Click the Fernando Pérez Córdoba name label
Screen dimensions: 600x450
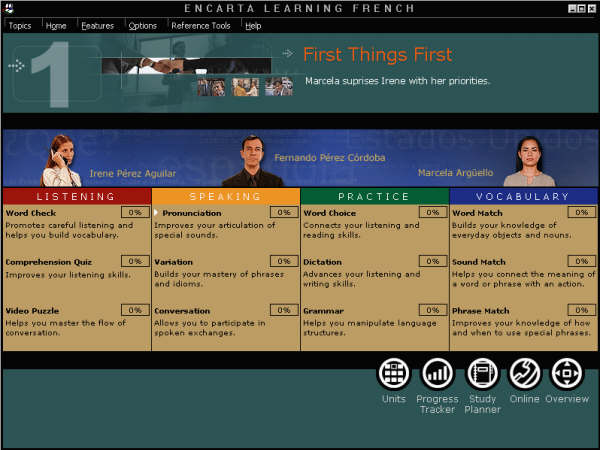point(330,158)
